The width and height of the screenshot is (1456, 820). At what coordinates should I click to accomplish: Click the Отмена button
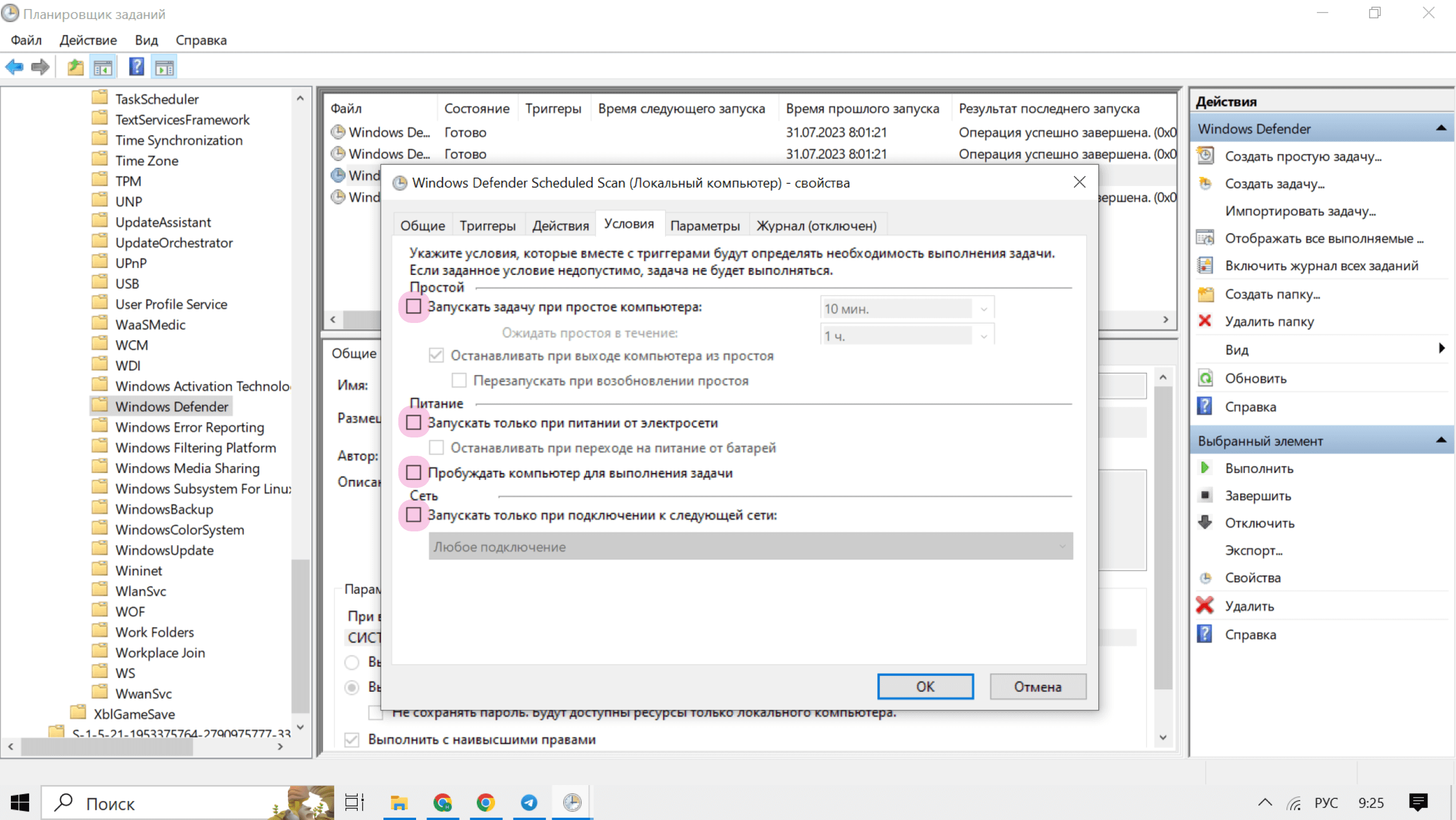1037,686
